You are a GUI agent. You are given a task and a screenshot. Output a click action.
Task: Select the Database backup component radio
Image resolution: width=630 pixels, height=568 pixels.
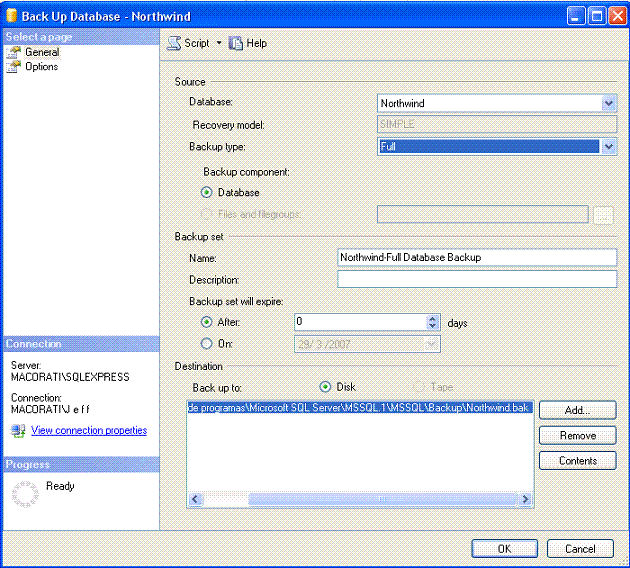pos(207,192)
